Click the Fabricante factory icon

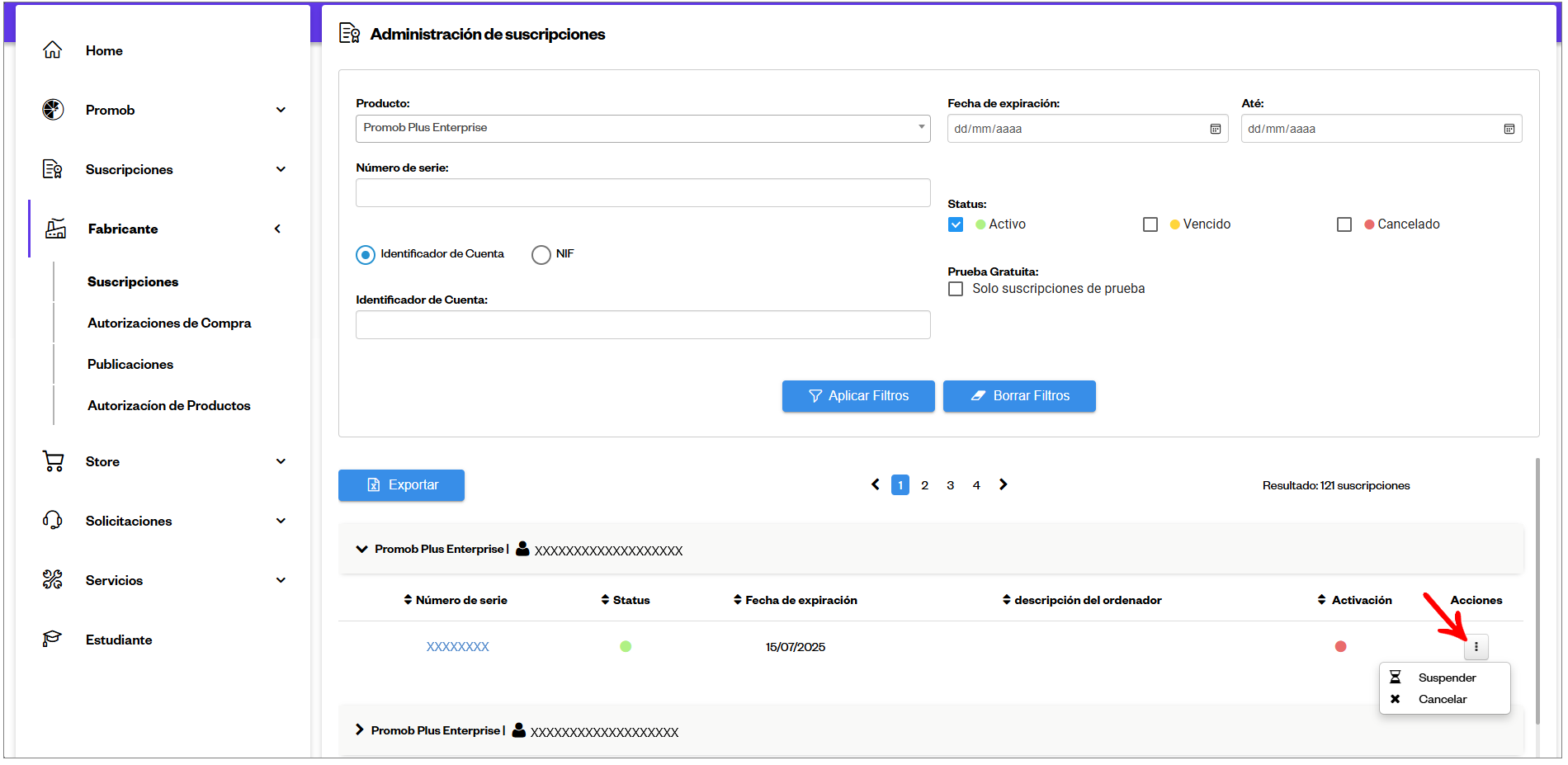[55, 229]
